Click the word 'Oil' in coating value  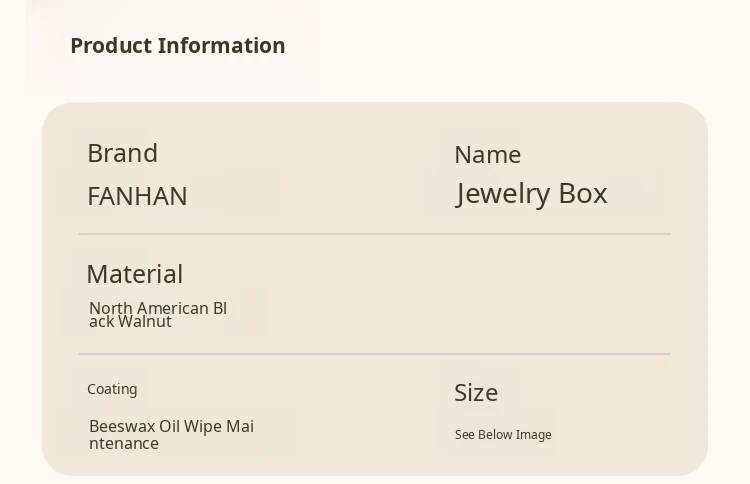click(x=170, y=426)
